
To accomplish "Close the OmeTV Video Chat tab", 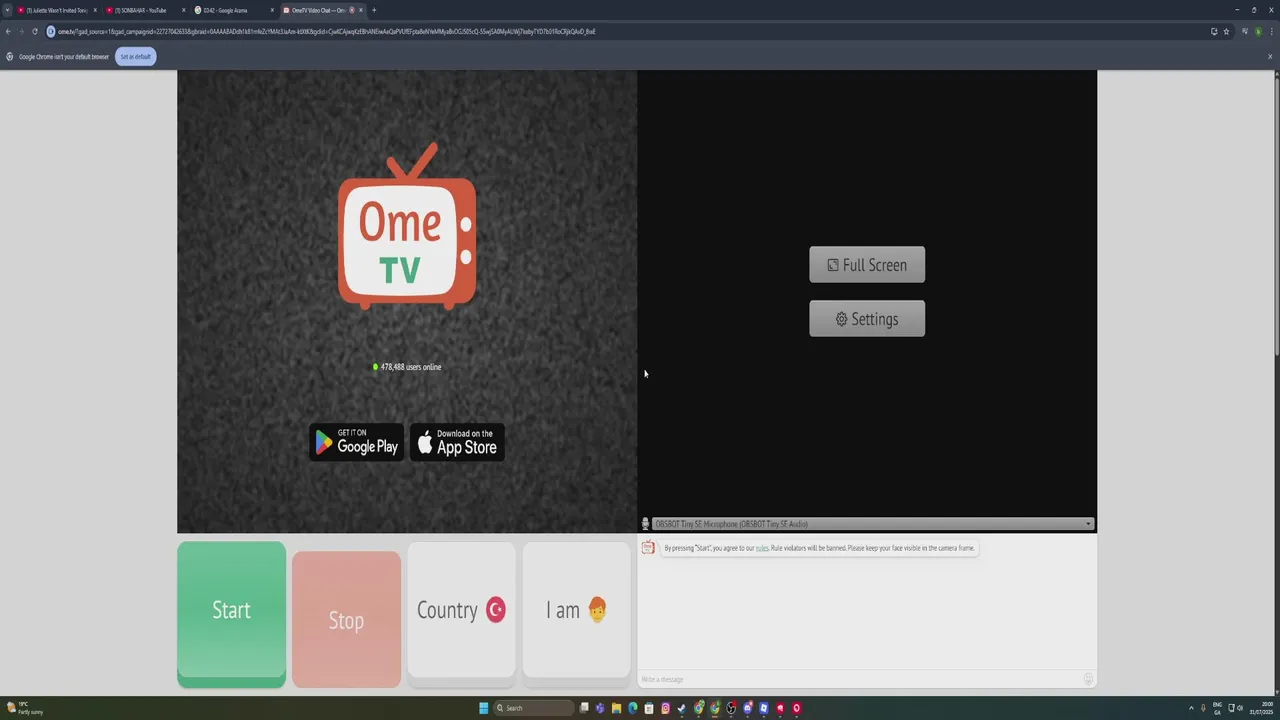I will (x=361, y=10).
